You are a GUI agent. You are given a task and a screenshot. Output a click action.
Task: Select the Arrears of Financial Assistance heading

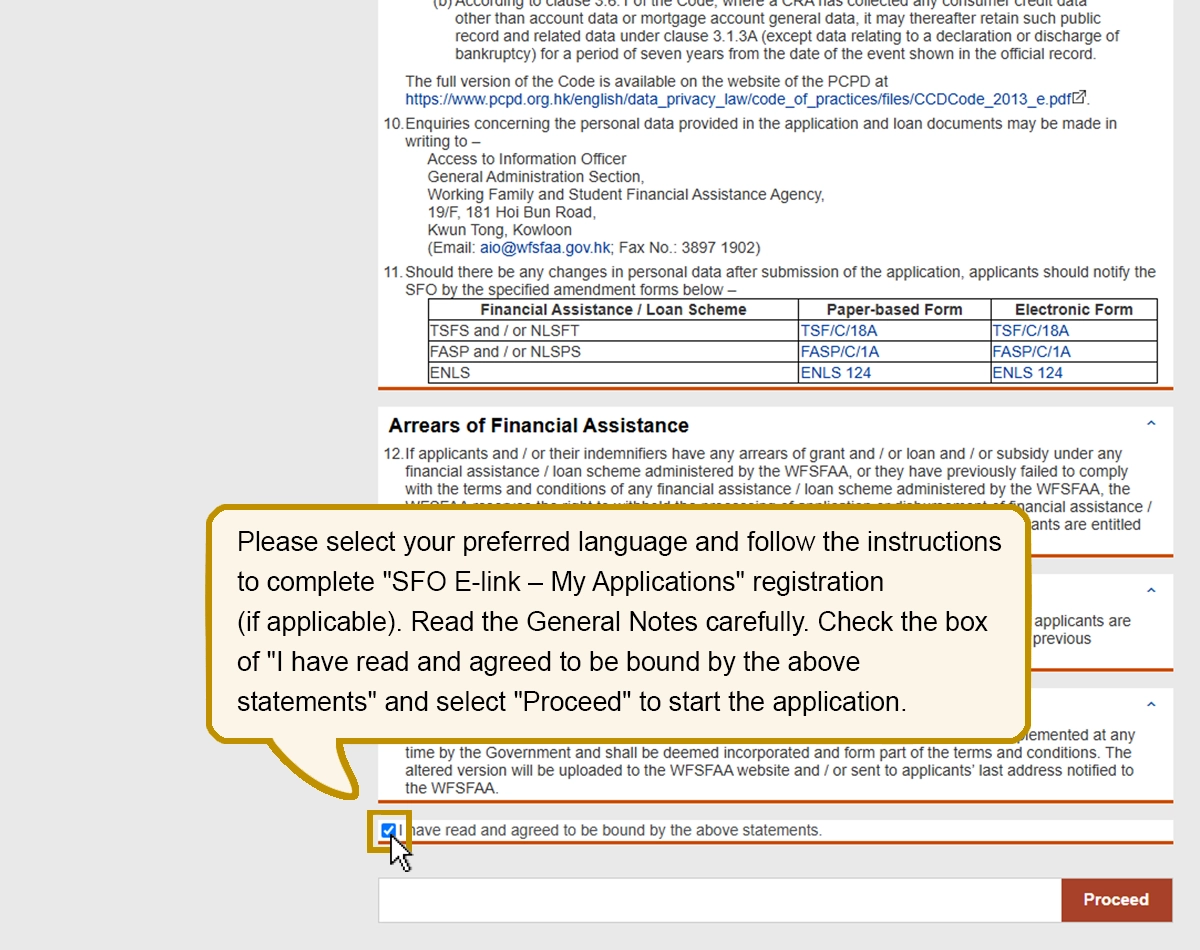tap(538, 426)
